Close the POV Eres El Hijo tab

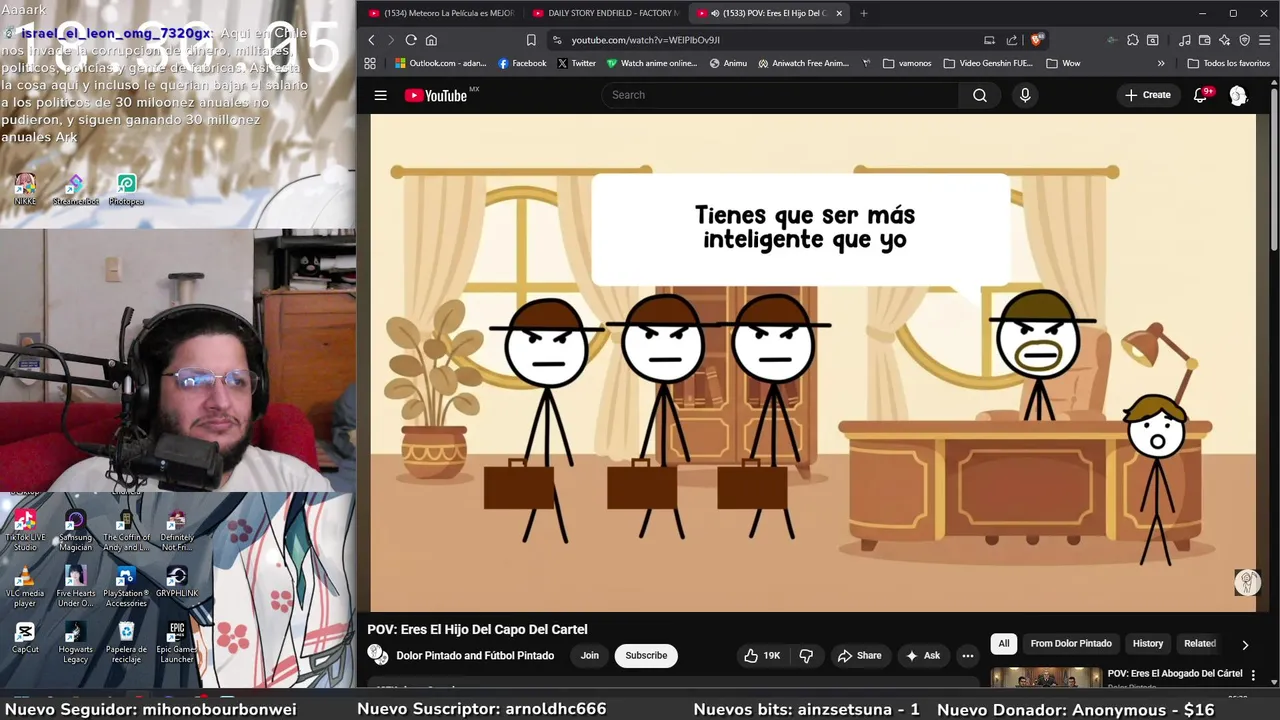coord(839,13)
